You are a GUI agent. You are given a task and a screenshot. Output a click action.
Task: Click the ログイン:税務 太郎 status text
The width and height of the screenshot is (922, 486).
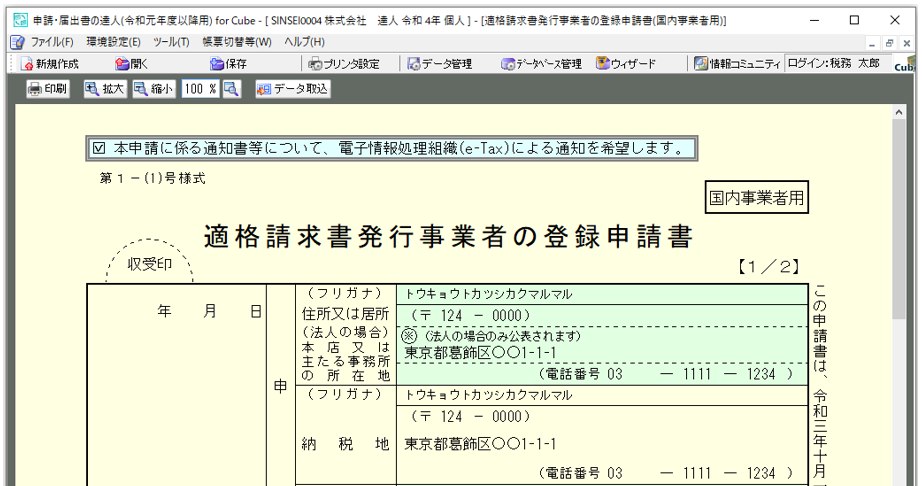coord(834,63)
